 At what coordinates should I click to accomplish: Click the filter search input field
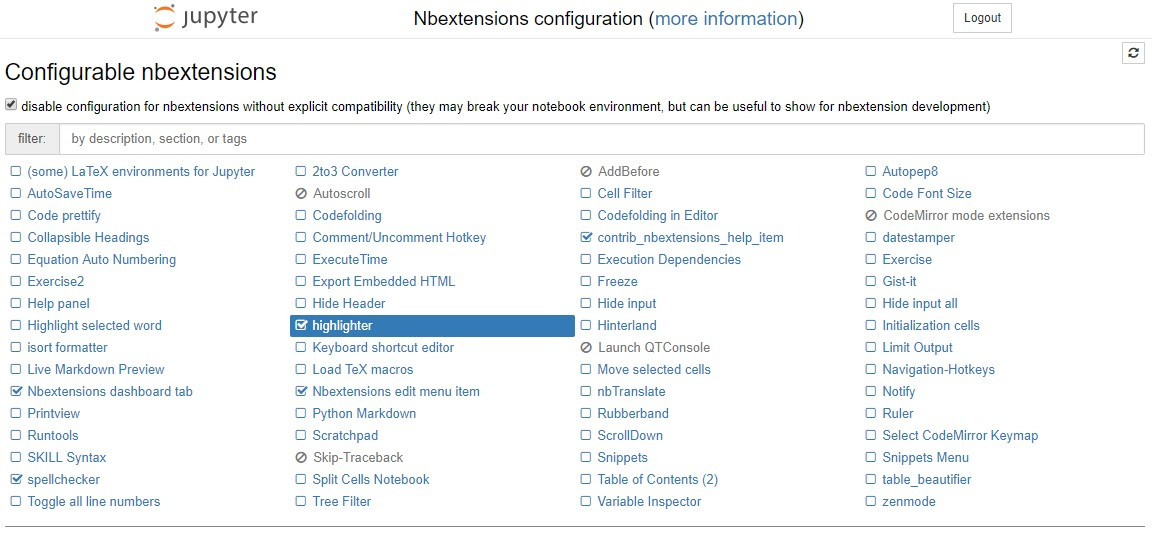tap(601, 139)
